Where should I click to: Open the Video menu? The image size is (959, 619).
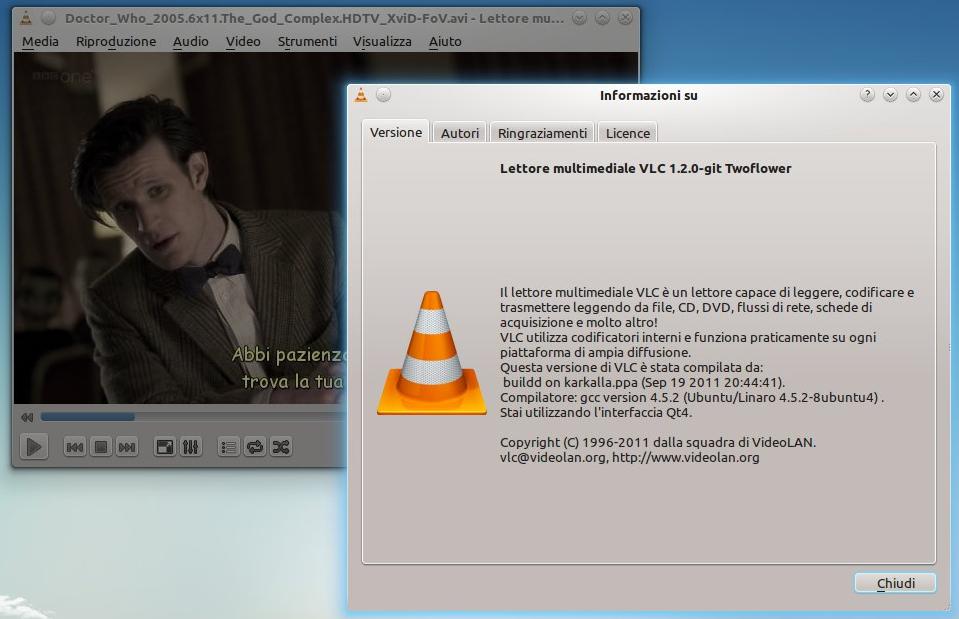point(243,42)
